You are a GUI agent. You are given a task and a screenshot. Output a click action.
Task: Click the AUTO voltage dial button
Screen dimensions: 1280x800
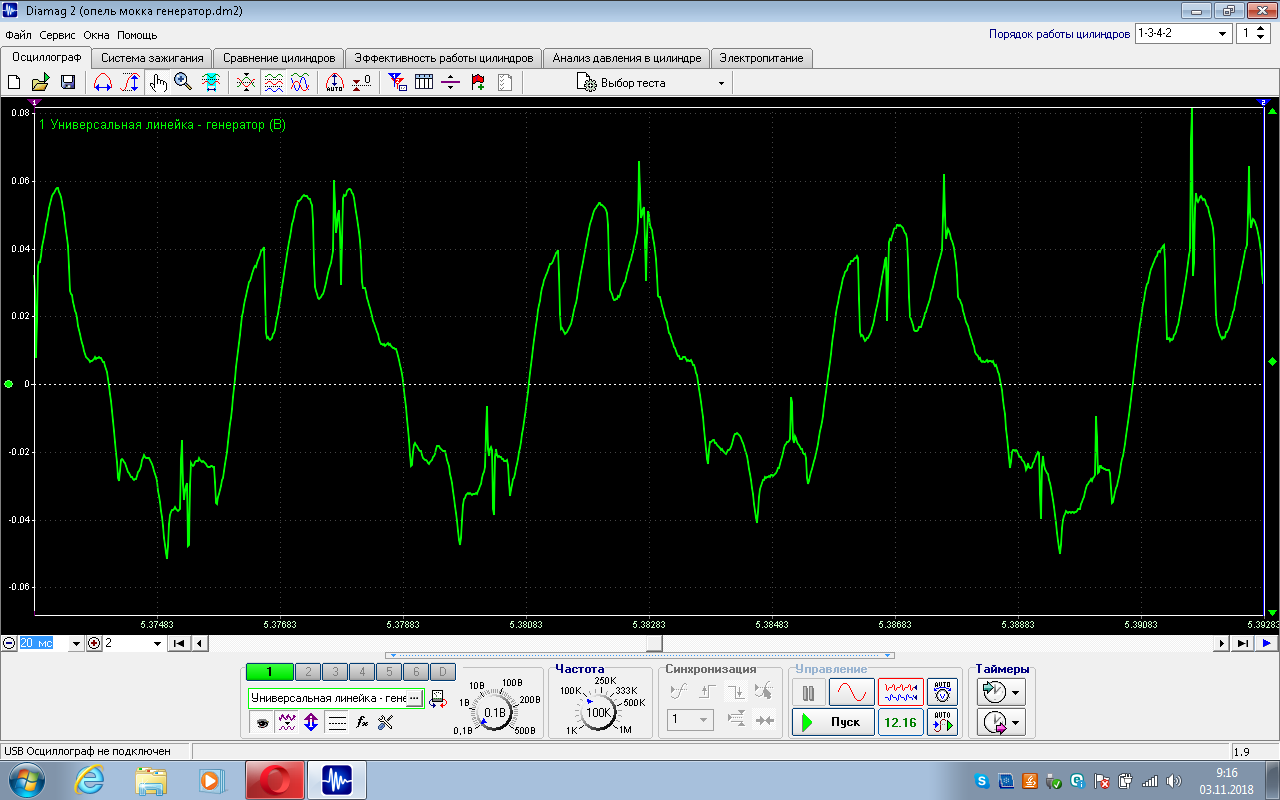pos(941,692)
